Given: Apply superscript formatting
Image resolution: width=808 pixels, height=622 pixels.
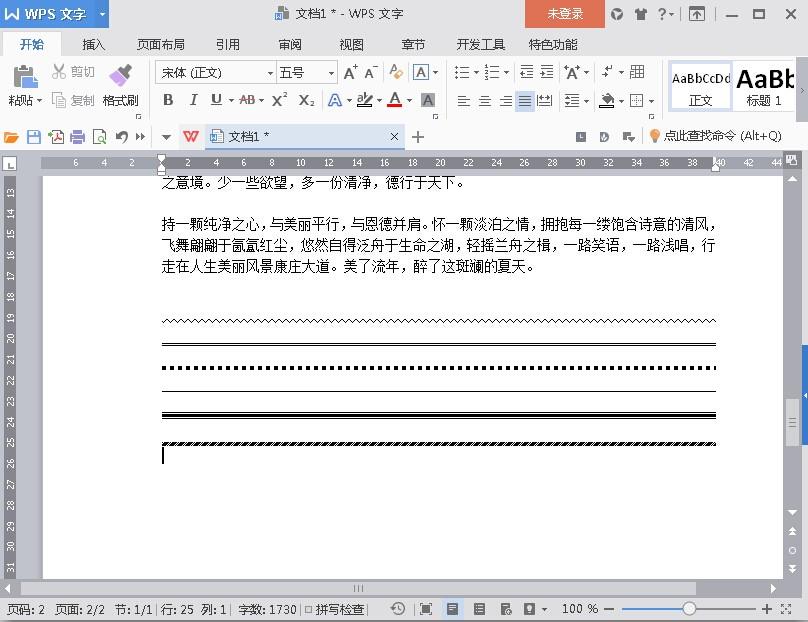Looking at the screenshot, I should (x=279, y=100).
